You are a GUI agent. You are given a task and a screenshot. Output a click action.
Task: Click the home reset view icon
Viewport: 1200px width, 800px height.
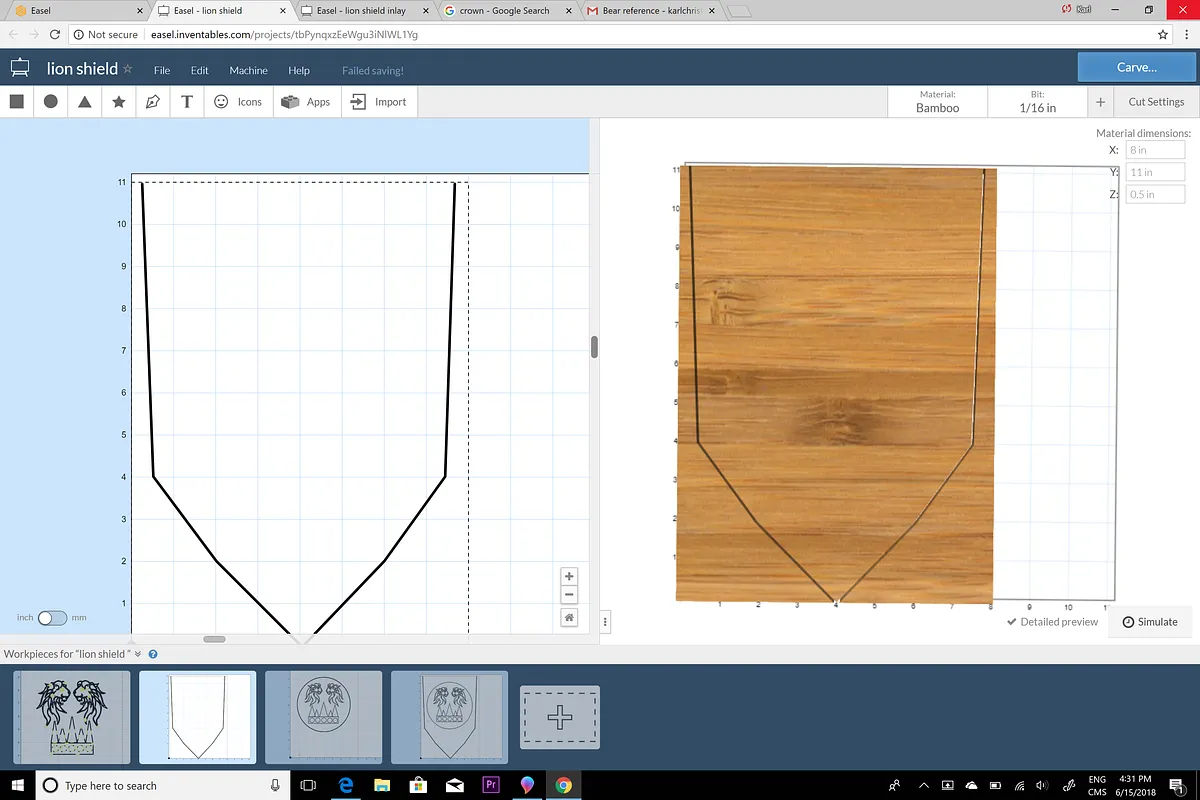[569, 618]
